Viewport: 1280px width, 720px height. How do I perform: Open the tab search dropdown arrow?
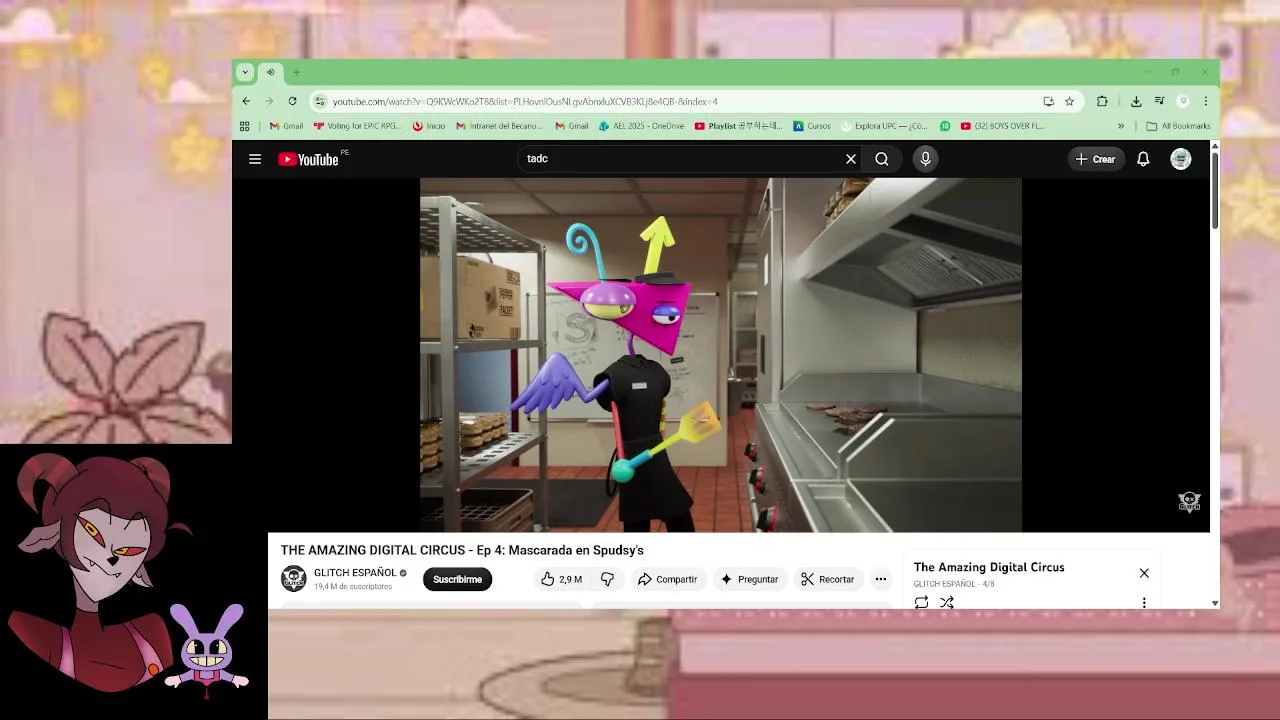[x=245, y=72]
